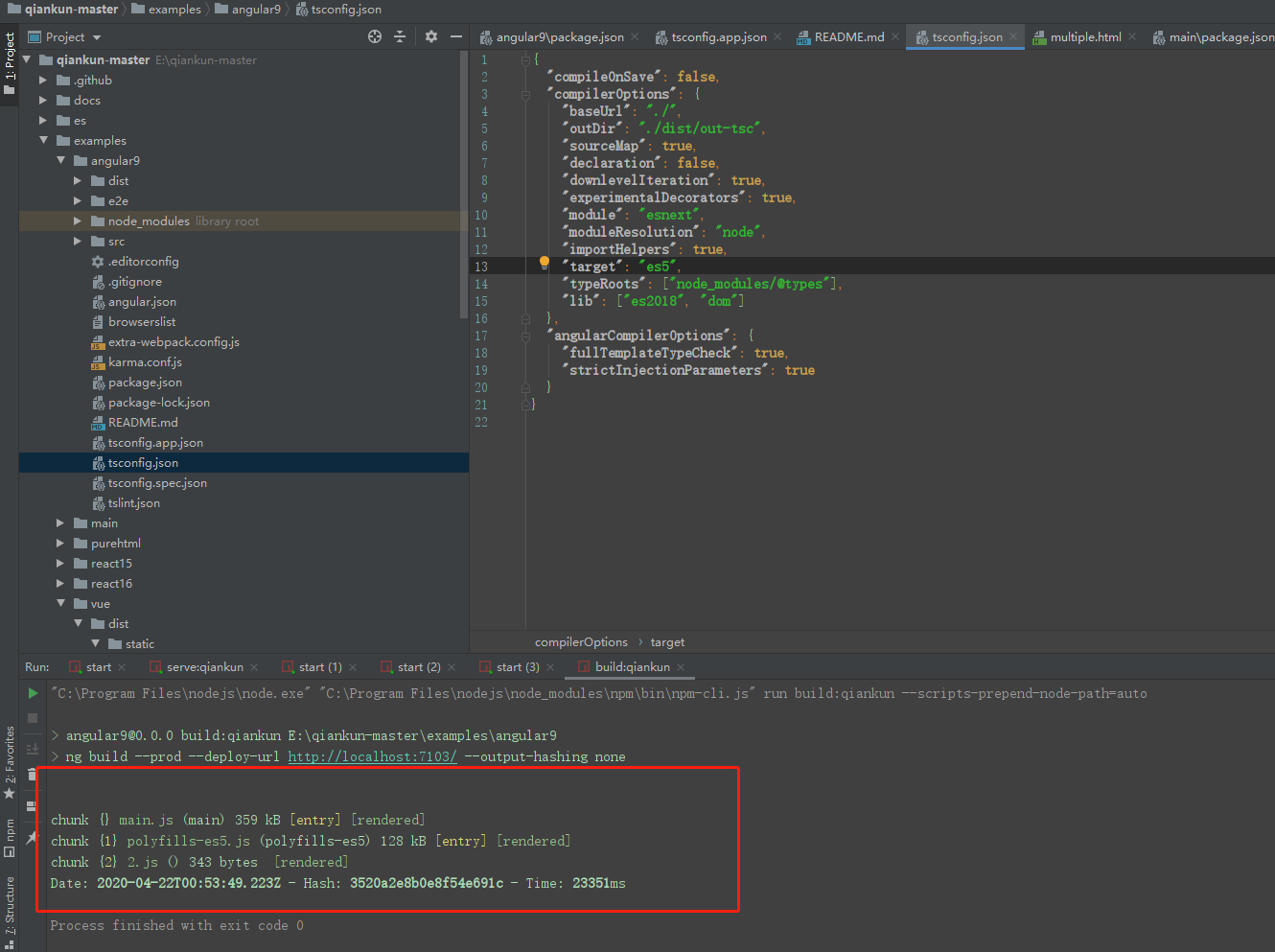Open the Project panel settings gear

click(430, 36)
